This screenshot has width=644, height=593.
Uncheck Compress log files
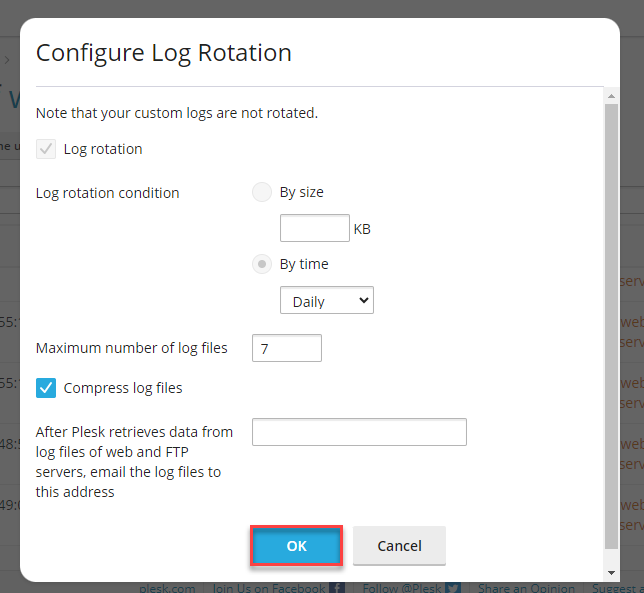pos(46,388)
